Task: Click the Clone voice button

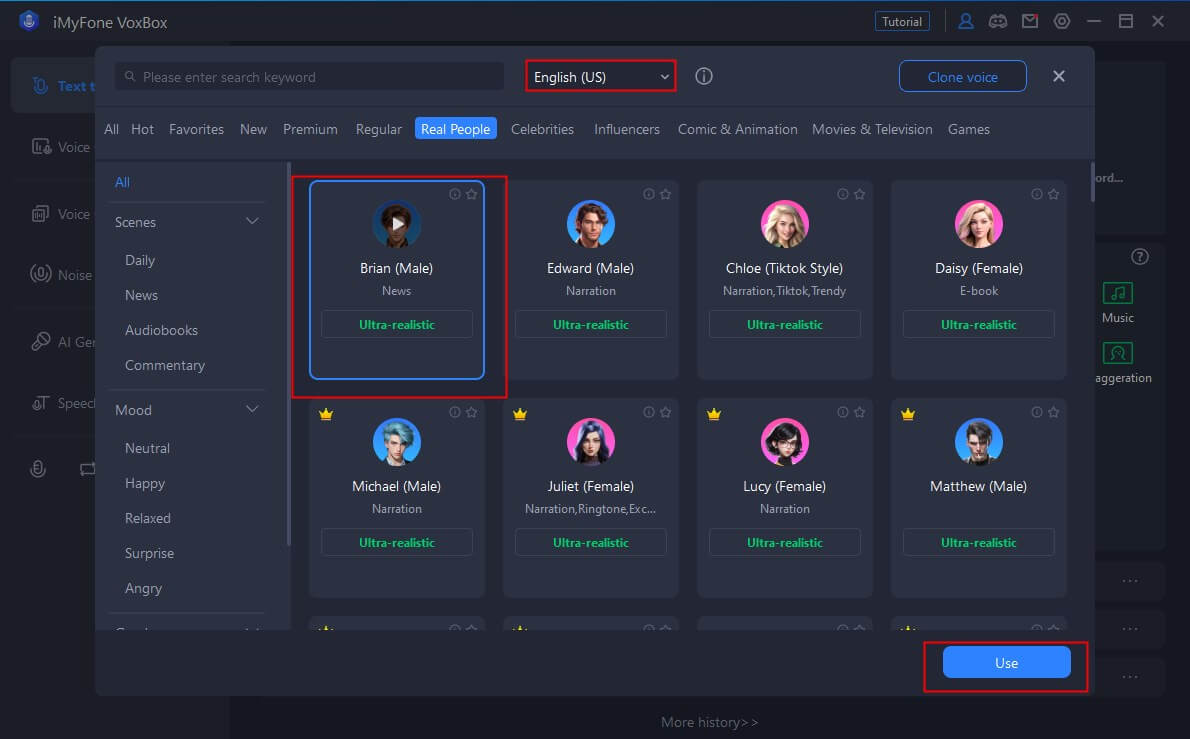Action: pos(962,77)
